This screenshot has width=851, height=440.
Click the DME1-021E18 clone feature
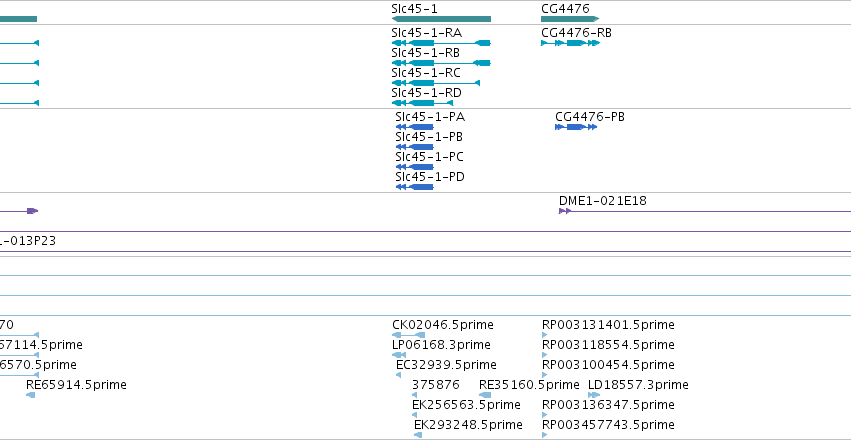[x=705, y=211]
